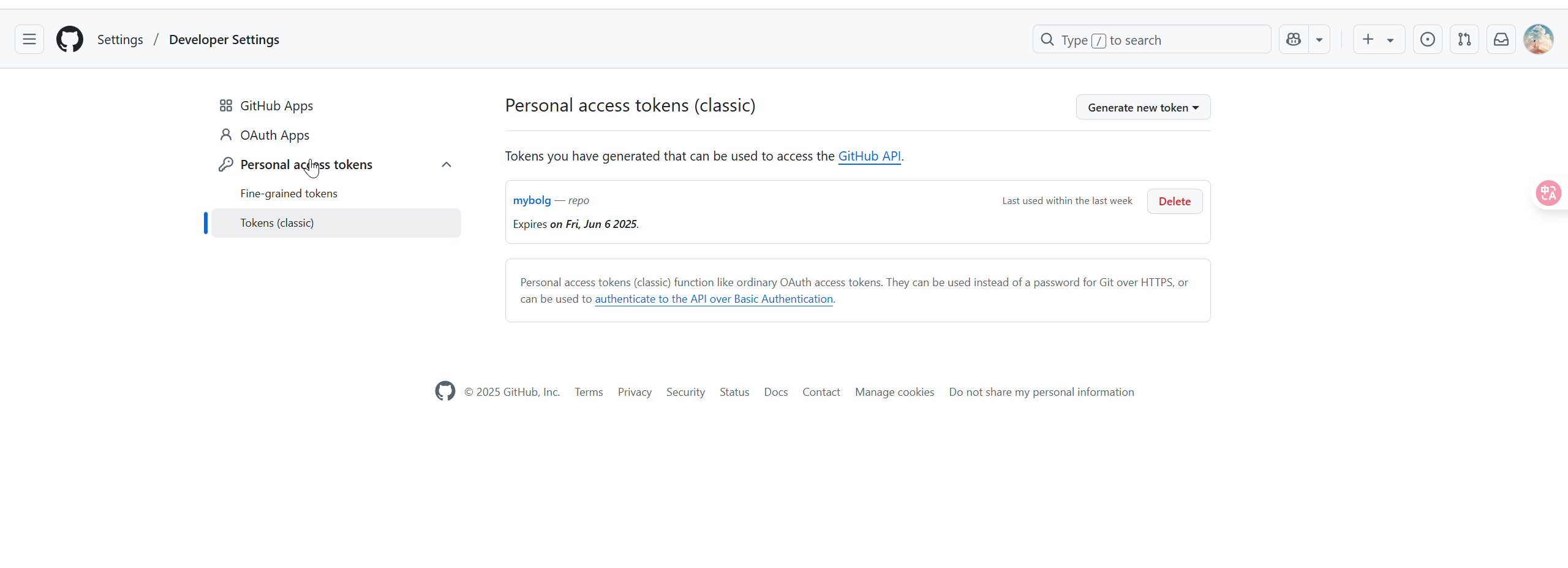Open the mybolg token link

(532, 200)
